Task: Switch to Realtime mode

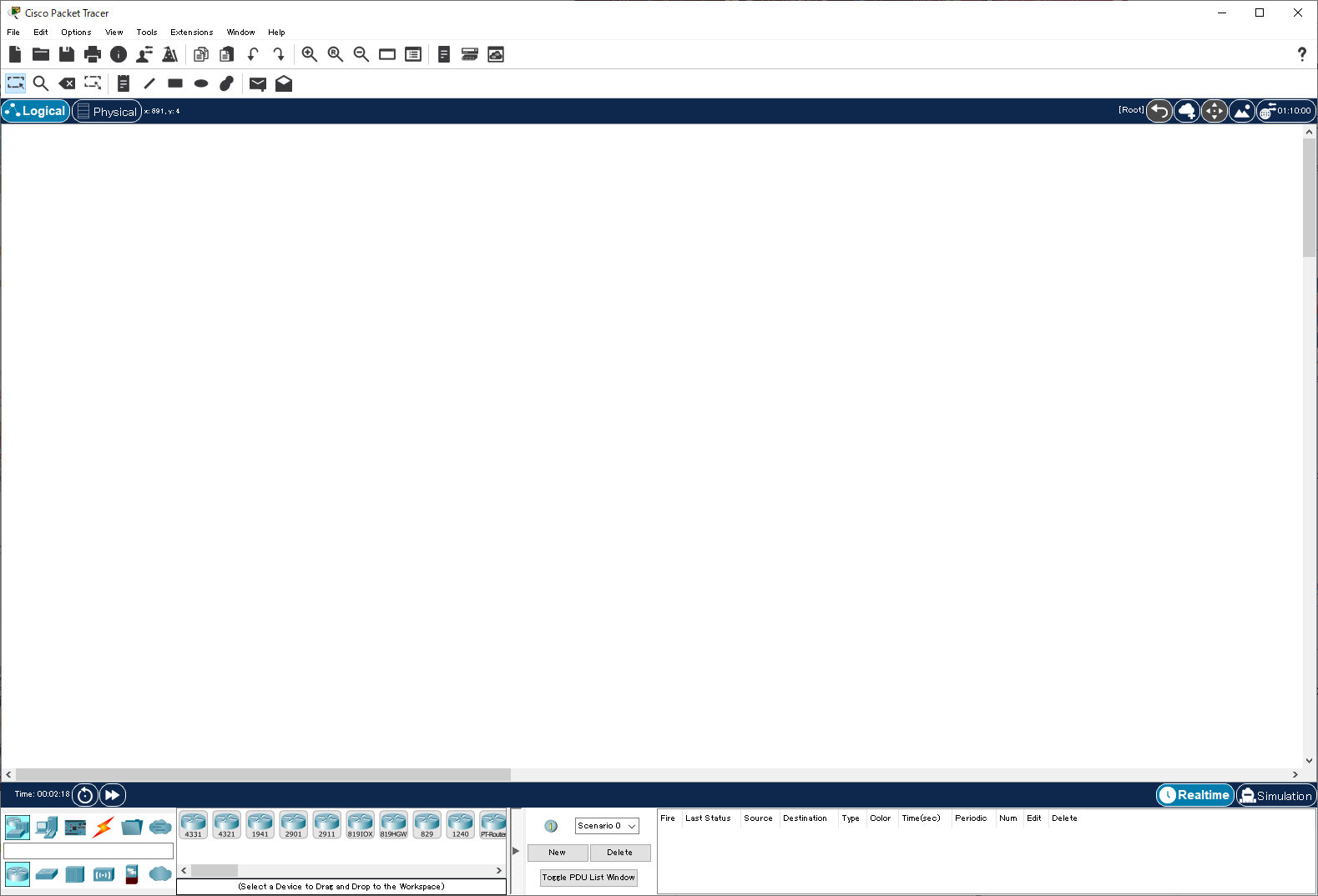Action: coord(1194,795)
